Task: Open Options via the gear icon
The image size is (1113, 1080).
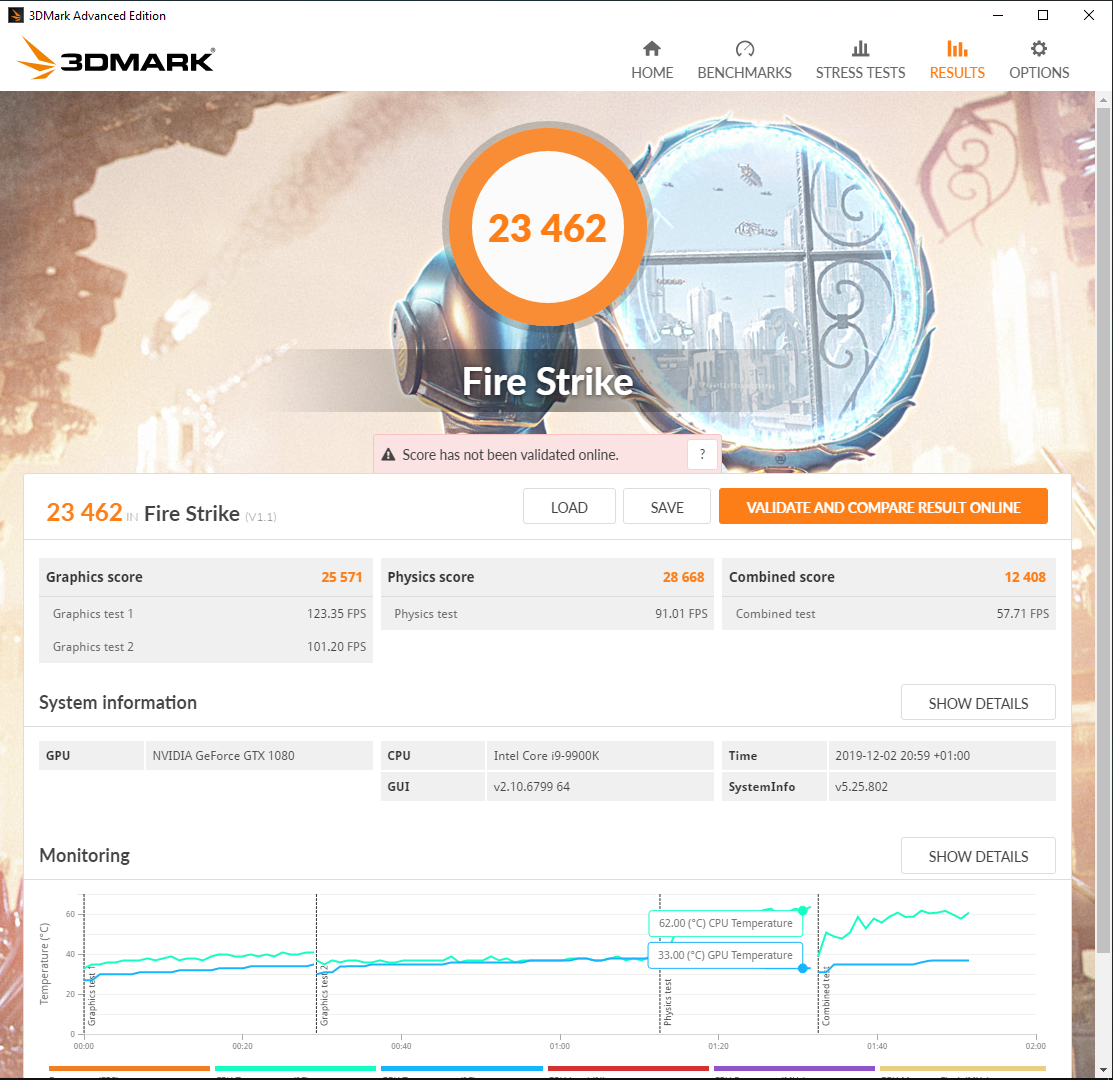Action: coord(1038,48)
